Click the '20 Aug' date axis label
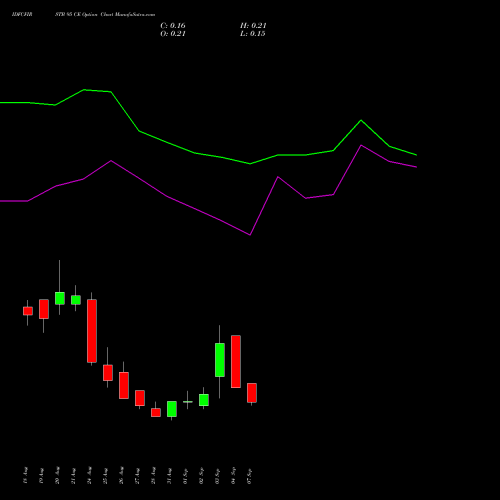Image resolution: width=500 pixels, height=500 pixels. 58,475
